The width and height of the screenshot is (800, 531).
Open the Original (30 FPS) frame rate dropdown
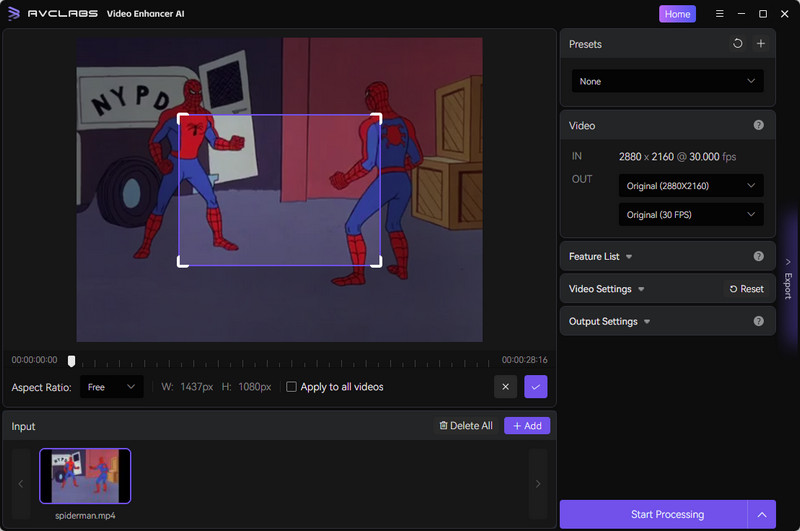pyautogui.click(x=690, y=215)
